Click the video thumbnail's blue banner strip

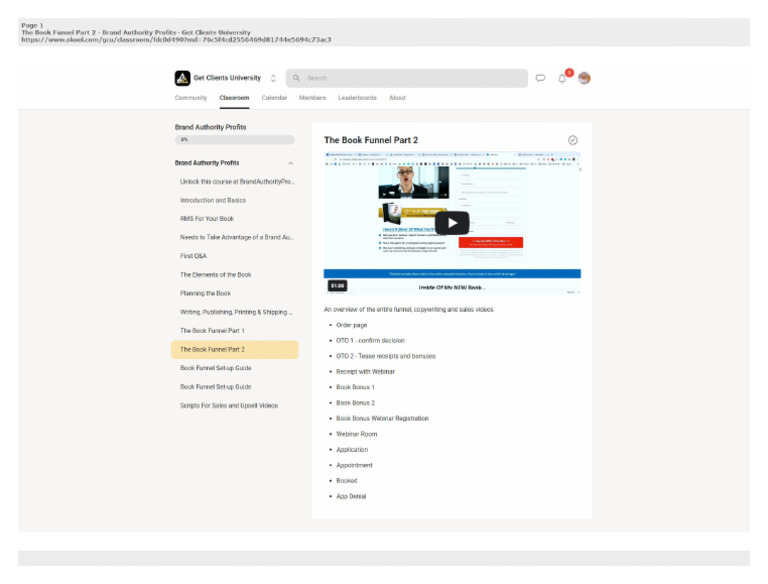pyautogui.click(x=452, y=274)
